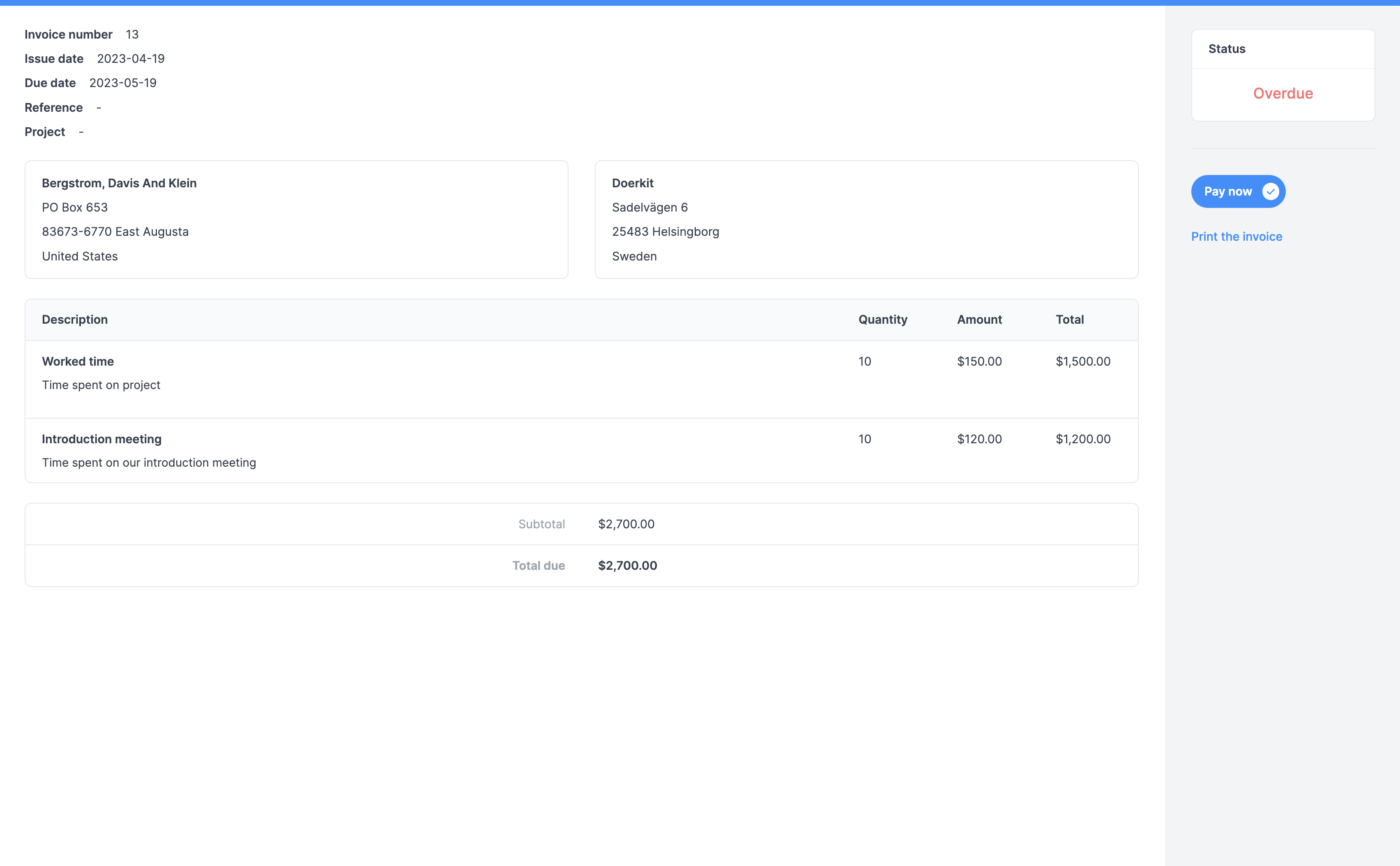Click the checkmark icon on Pay now button
The height and width of the screenshot is (866, 1400).
click(x=1270, y=191)
